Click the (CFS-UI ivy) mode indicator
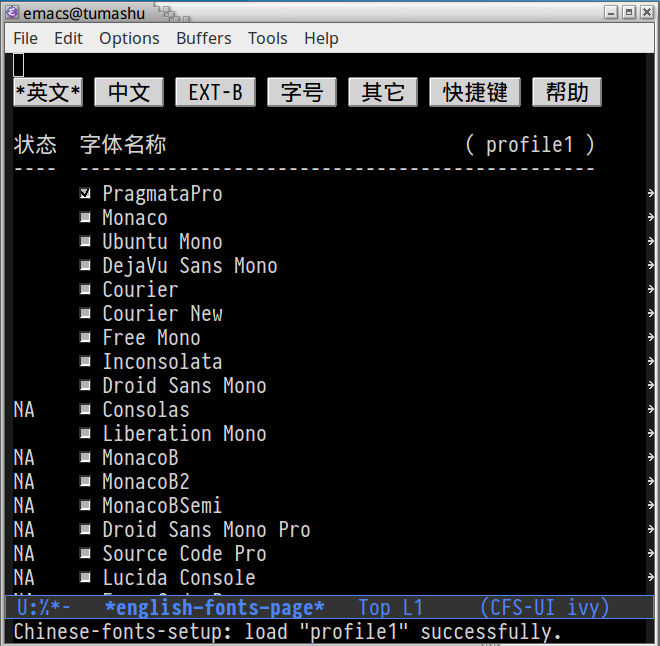This screenshot has width=660, height=646. coord(544,607)
